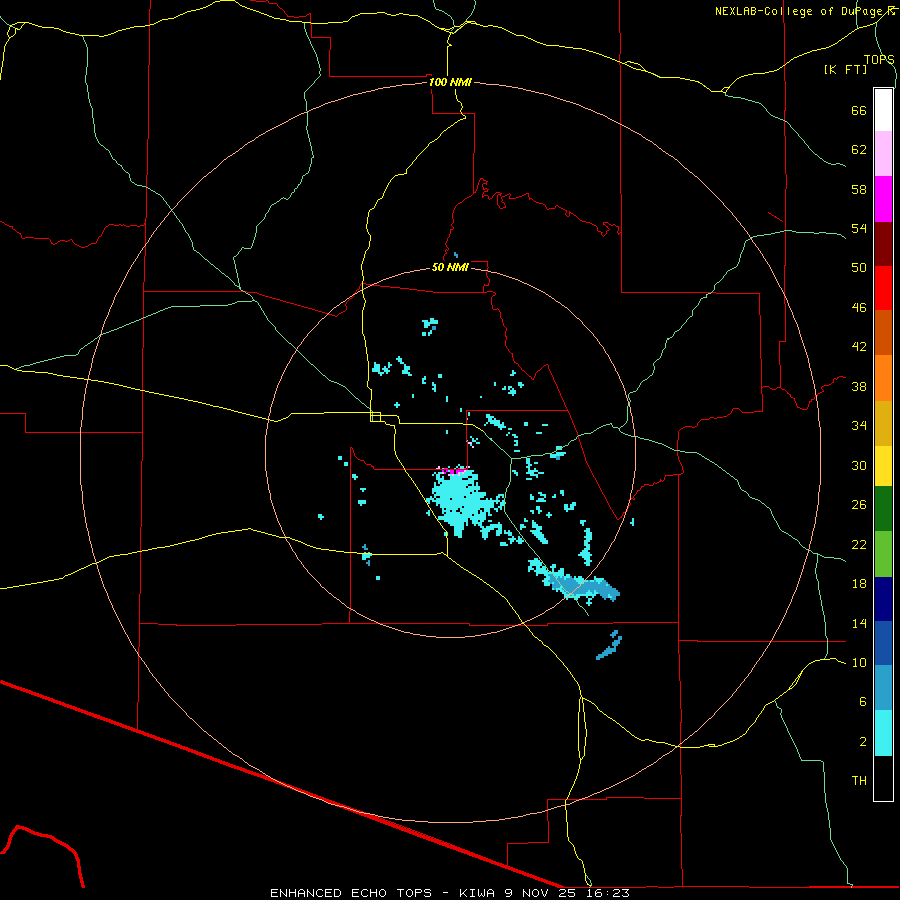900x900 pixels.
Task: Click the orange 42 K FT legend swatch
Action: click(883, 378)
